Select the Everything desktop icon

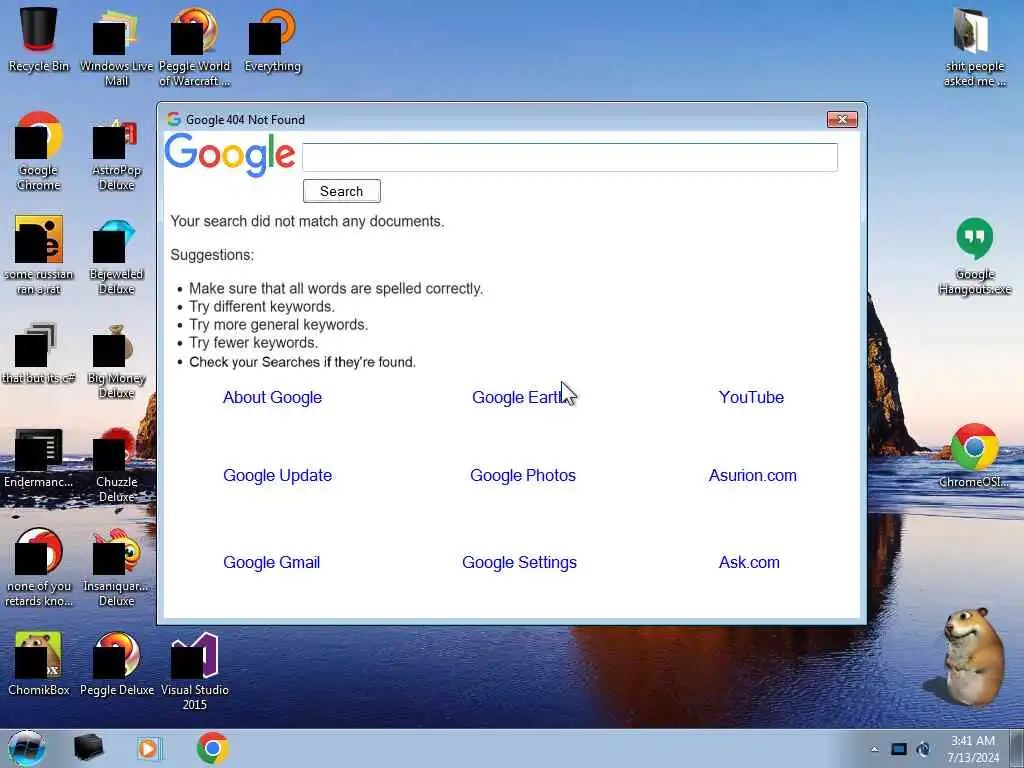coord(272,39)
